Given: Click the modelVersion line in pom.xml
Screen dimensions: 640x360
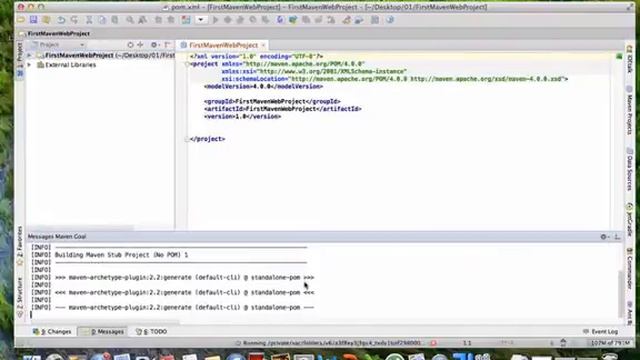Looking at the screenshot, I should click(x=263, y=87).
